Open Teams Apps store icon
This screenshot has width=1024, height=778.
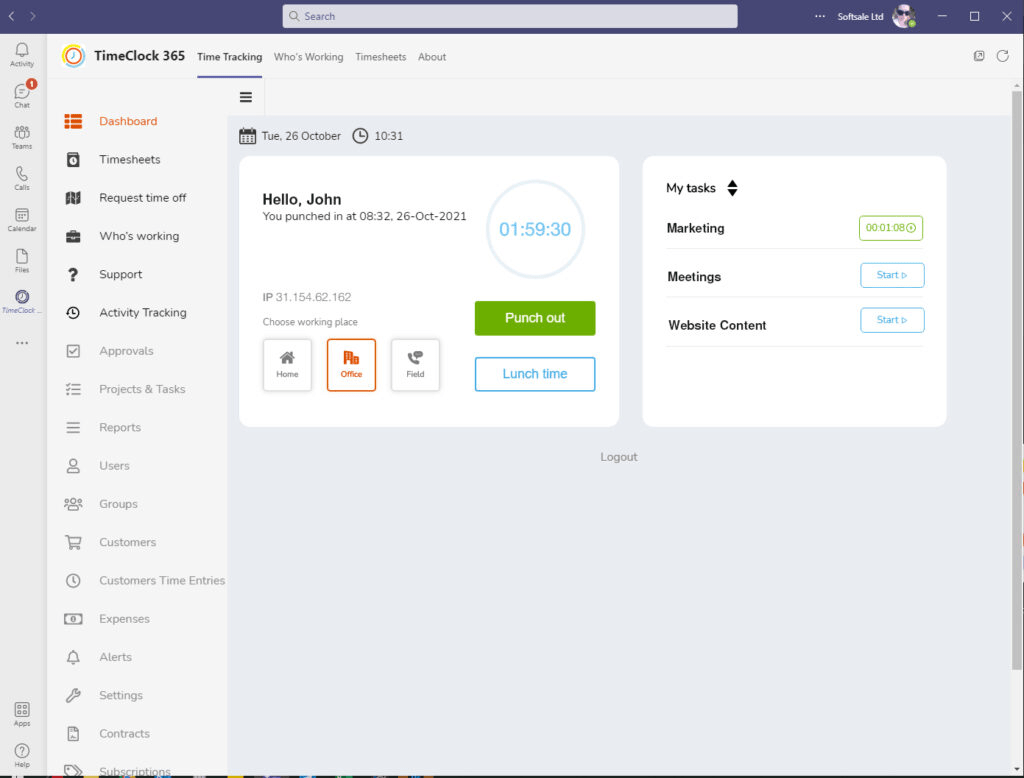click(x=22, y=714)
